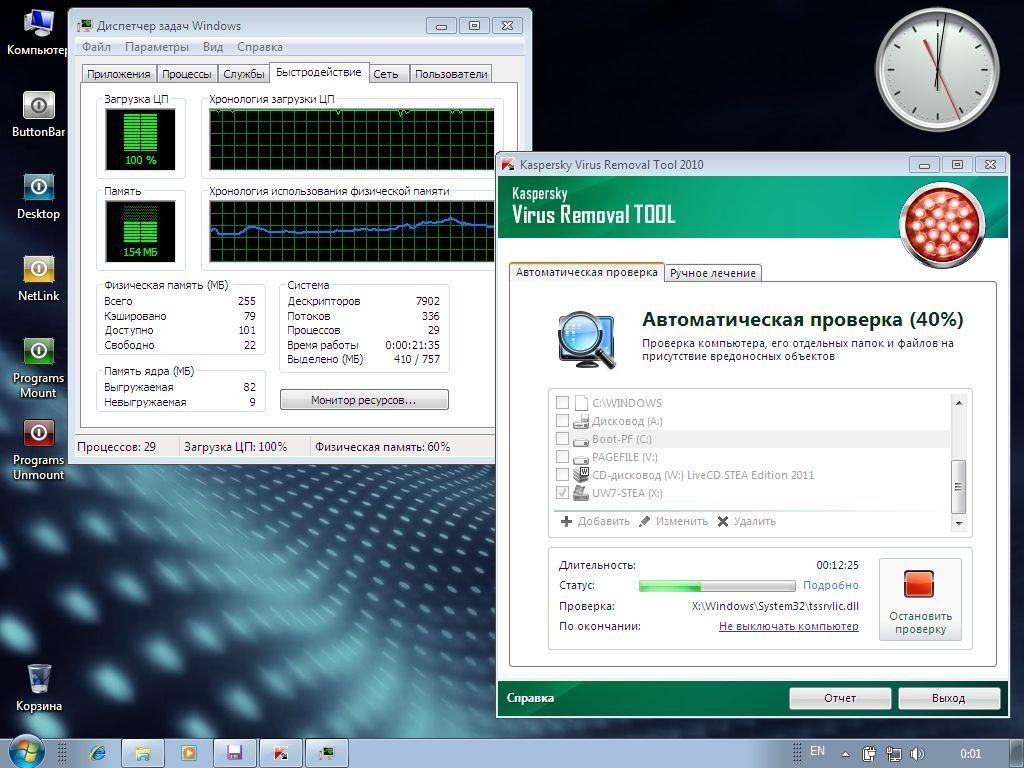Switch to the Приложения tab
1024x768 pixels.
click(119, 74)
